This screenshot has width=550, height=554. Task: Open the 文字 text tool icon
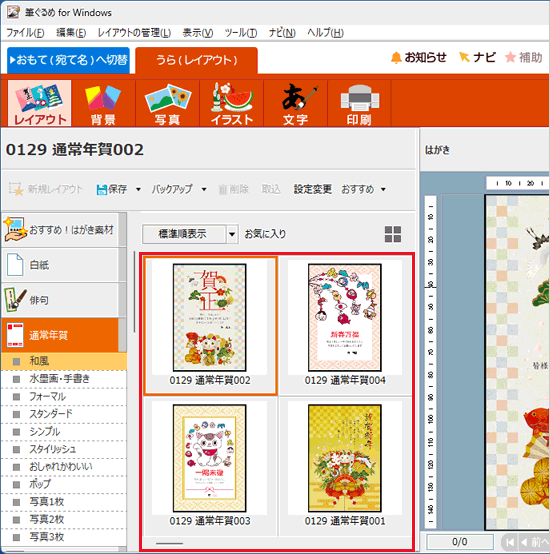[x=296, y=103]
